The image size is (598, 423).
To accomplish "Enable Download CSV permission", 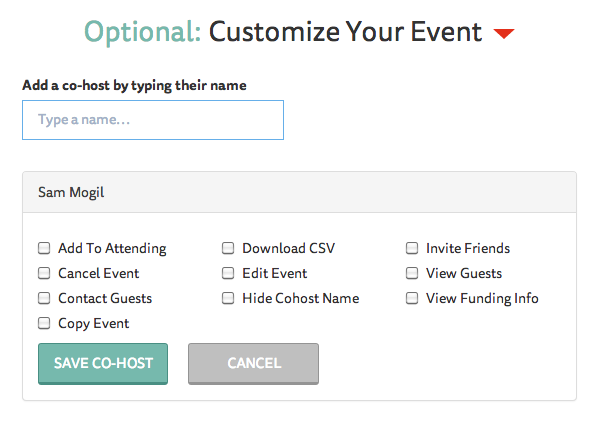I will 228,248.
